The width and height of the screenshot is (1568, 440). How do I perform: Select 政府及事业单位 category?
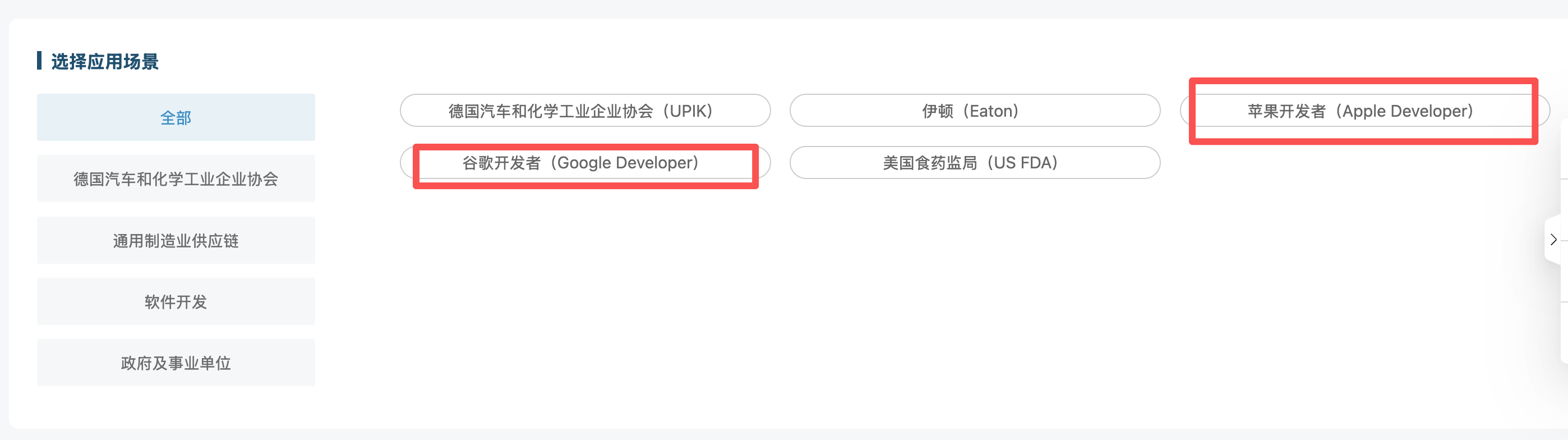[176, 363]
